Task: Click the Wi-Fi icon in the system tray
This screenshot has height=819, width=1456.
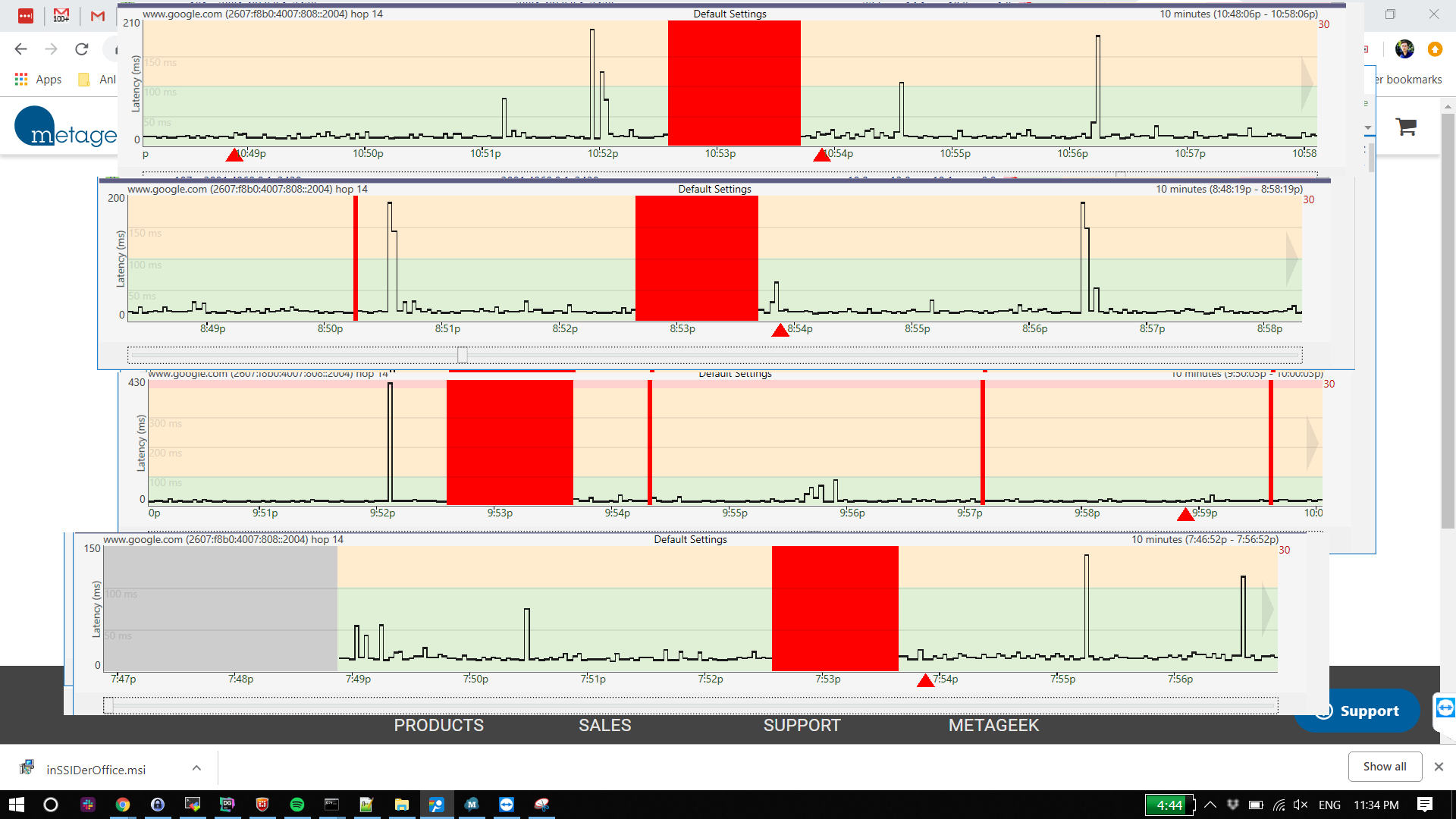Action: (1279, 805)
